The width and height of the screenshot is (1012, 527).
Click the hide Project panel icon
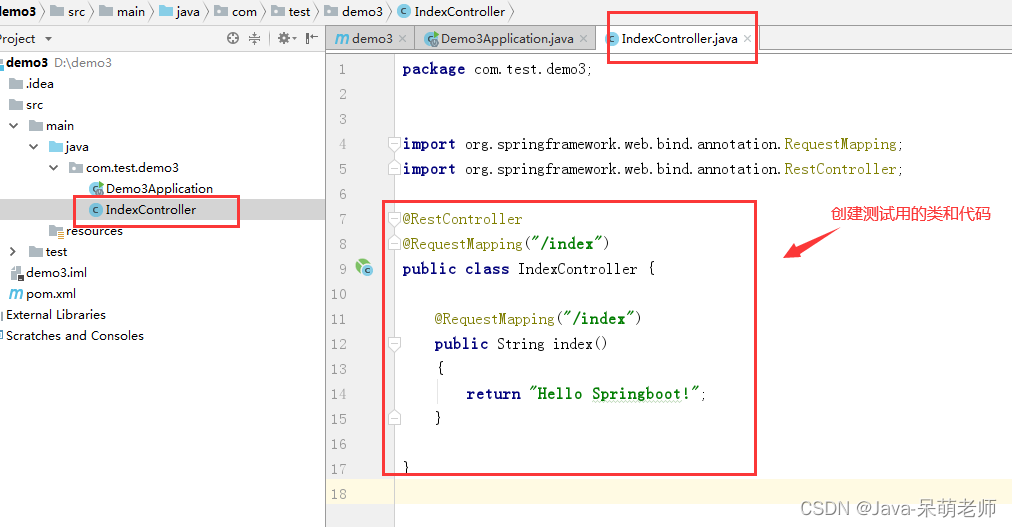tap(312, 38)
